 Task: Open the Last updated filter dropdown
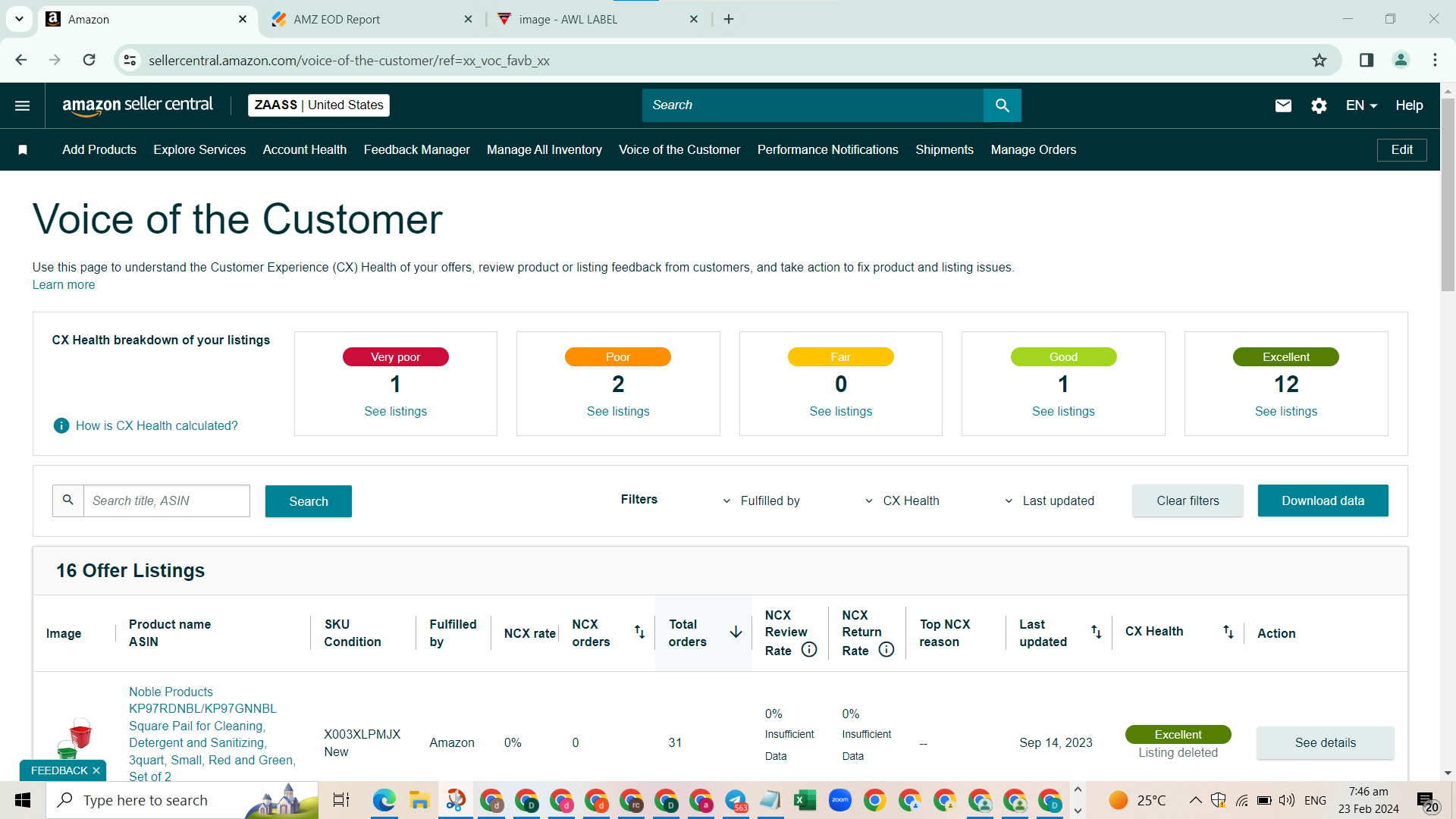(x=1050, y=500)
